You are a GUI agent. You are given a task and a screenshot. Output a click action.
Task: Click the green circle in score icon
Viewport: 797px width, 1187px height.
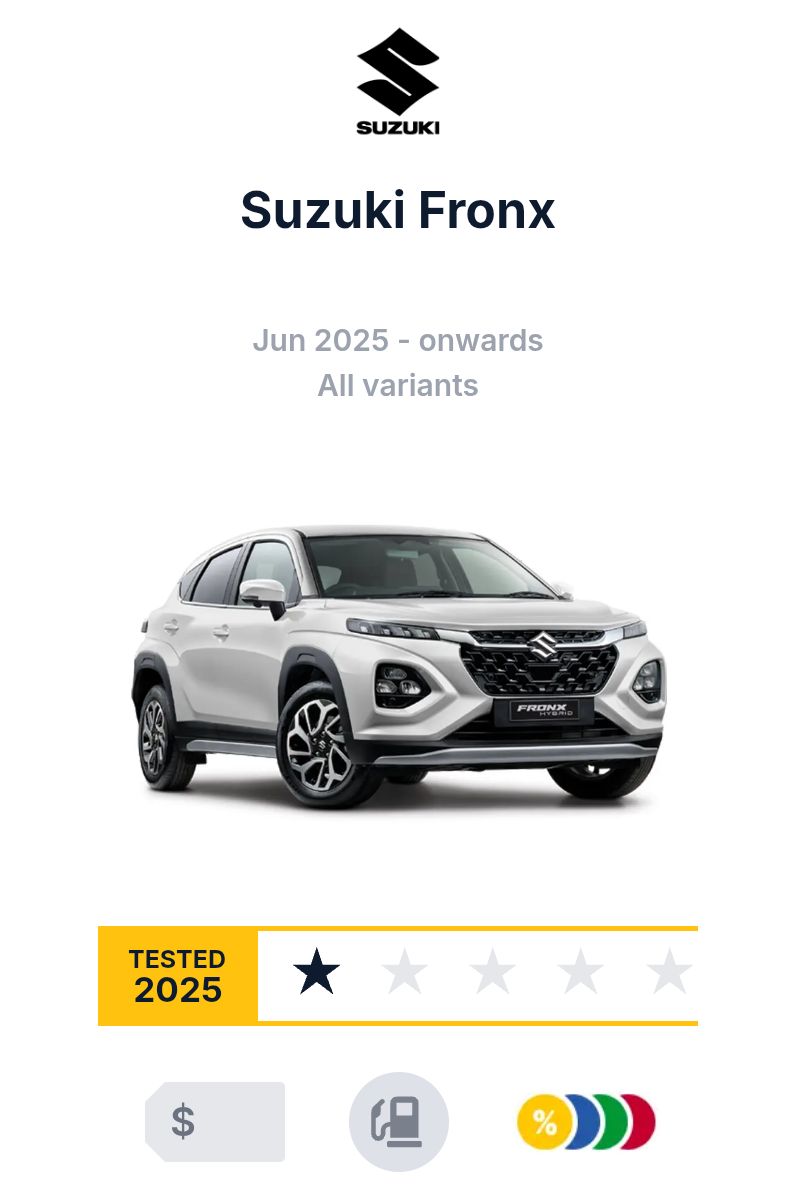point(612,1121)
